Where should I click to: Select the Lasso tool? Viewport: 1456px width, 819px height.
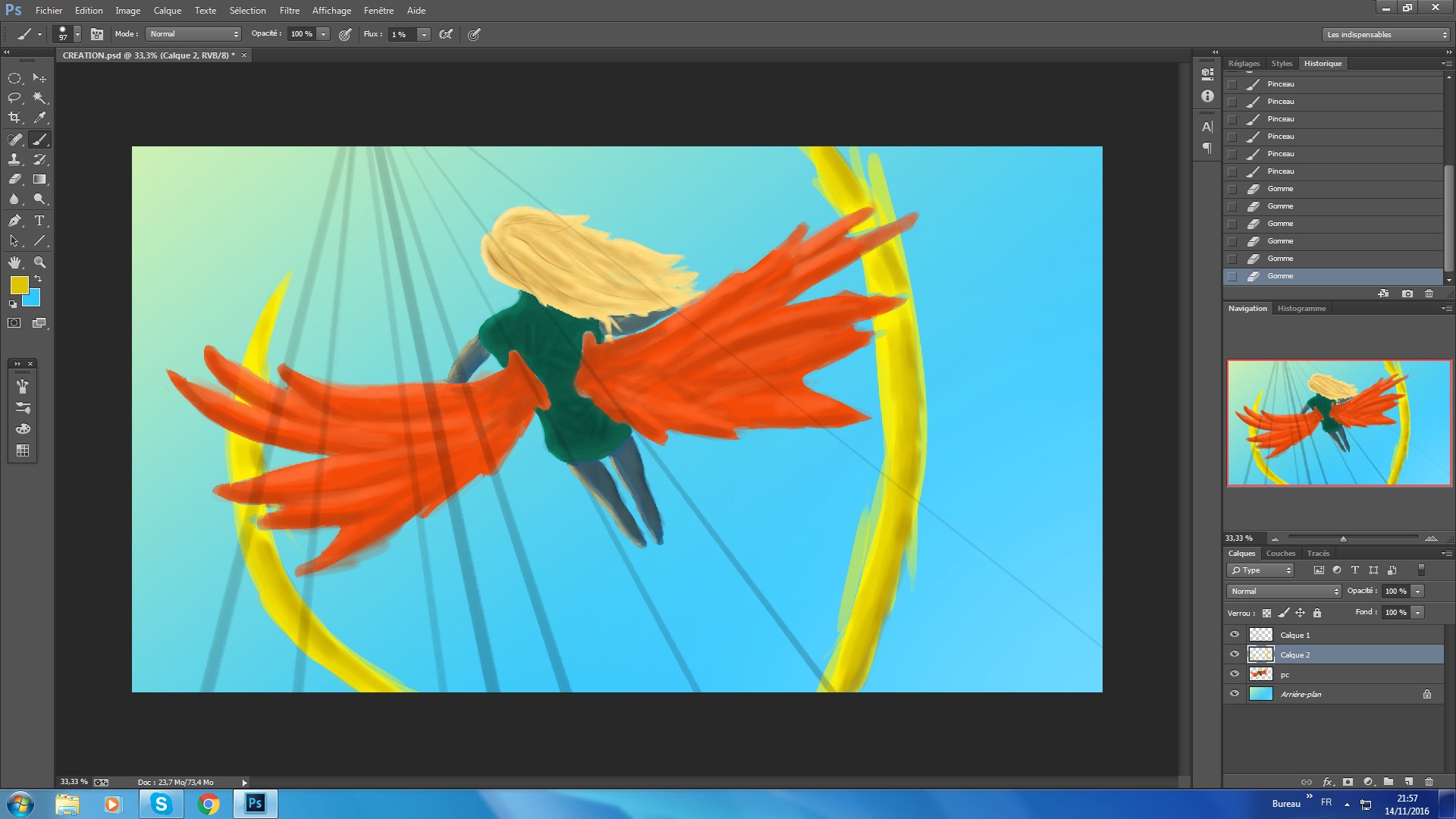click(14, 98)
